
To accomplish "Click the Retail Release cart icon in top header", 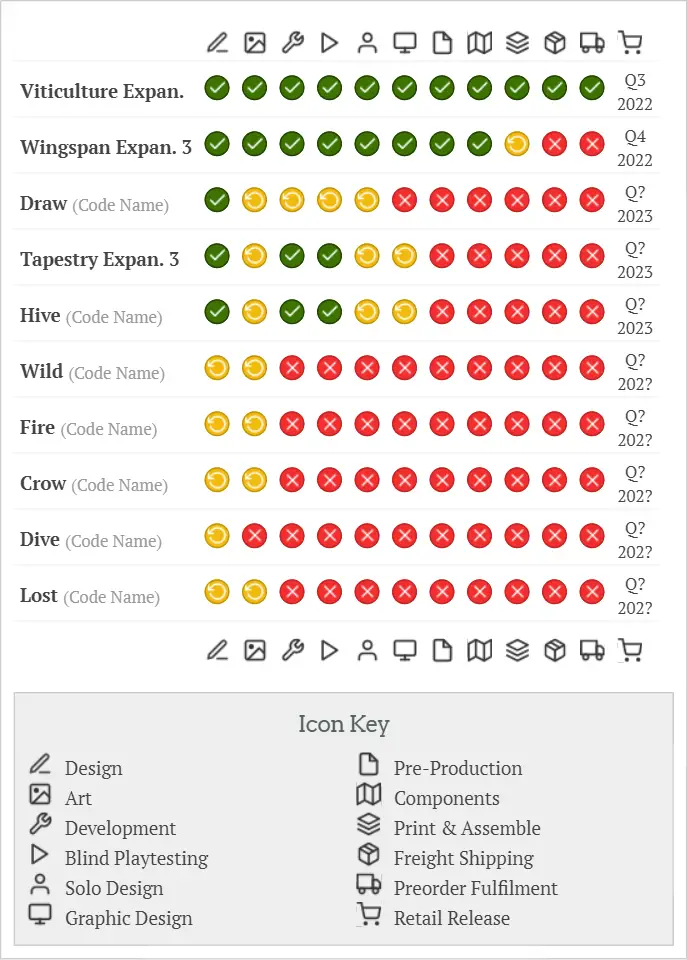I will click(629, 43).
